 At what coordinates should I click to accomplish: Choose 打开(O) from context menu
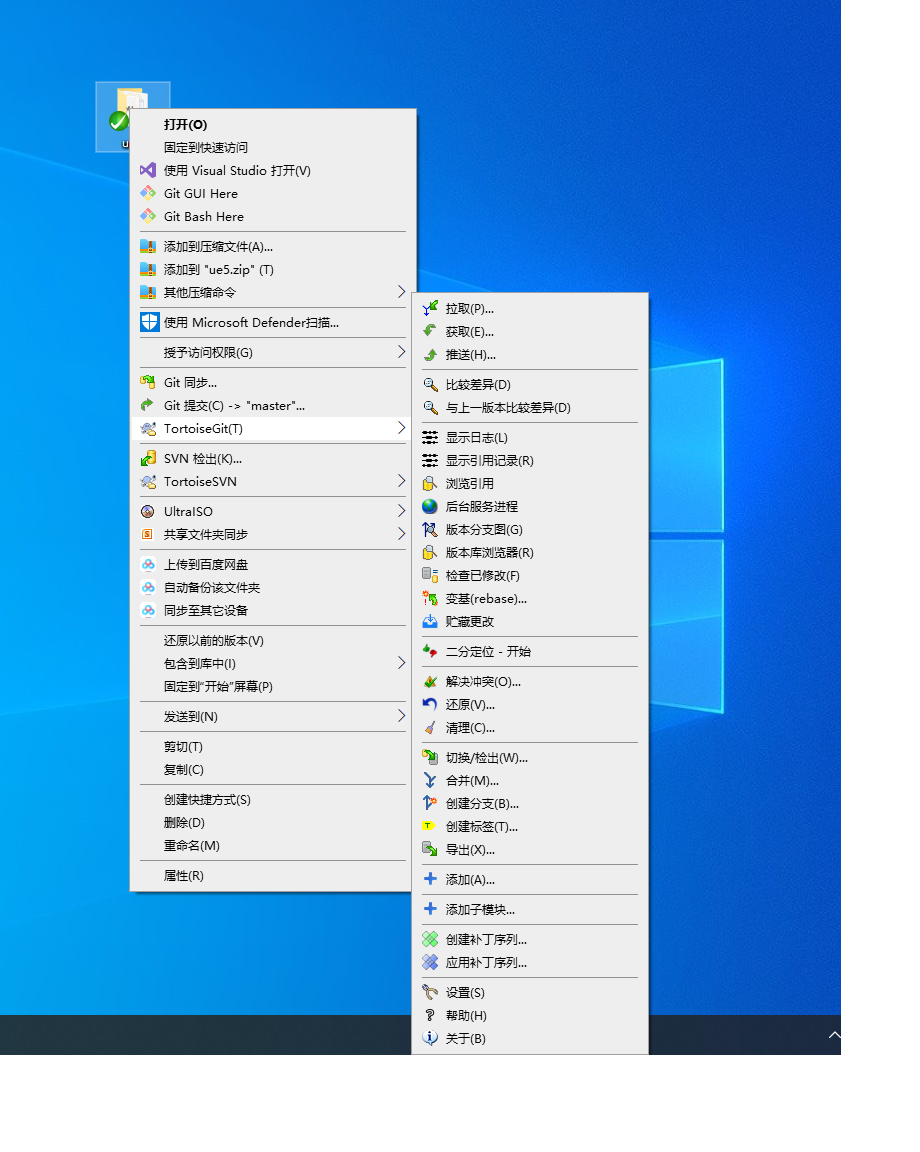tap(270, 125)
